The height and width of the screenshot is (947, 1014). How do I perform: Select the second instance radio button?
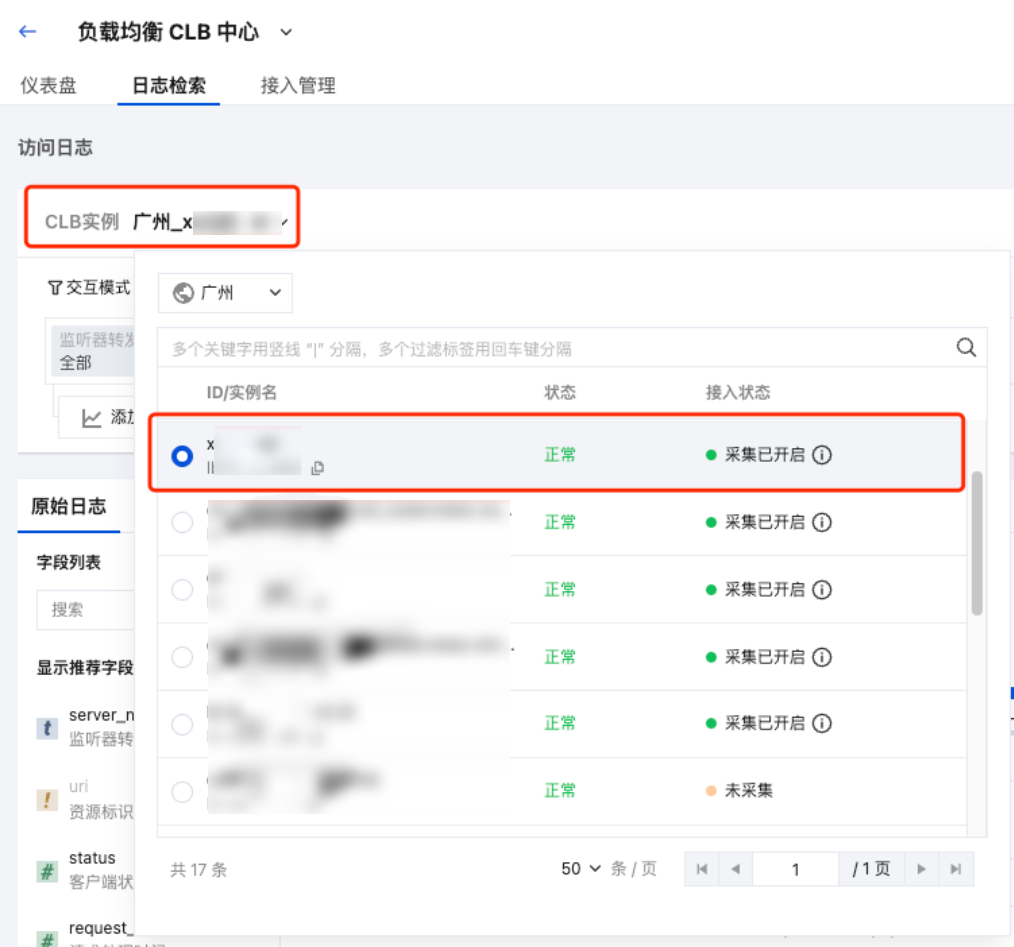(x=182, y=522)
